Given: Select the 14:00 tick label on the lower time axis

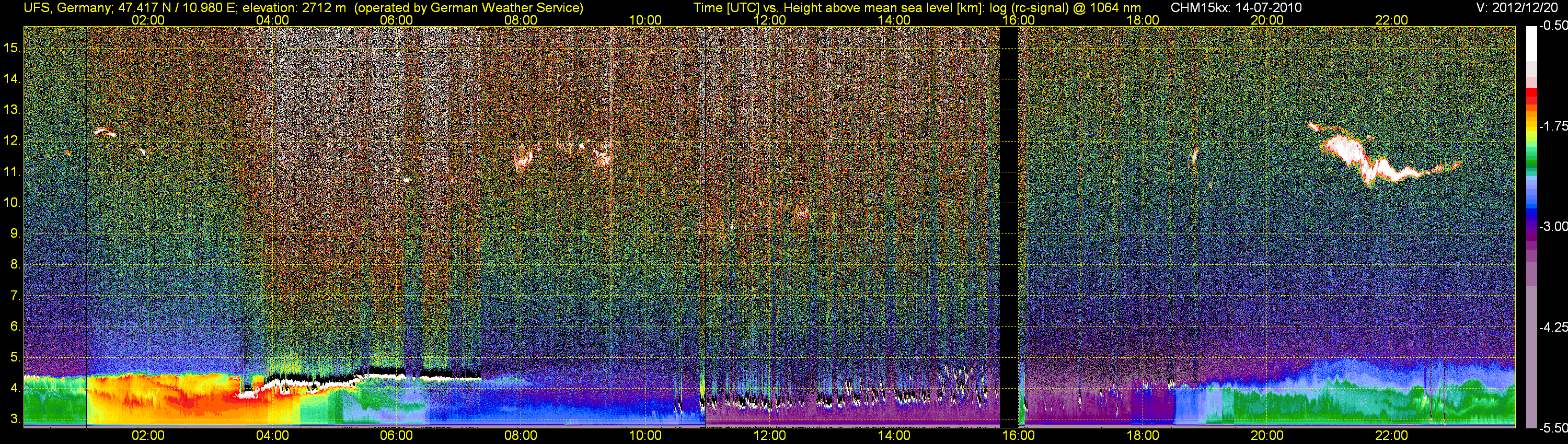Looking at the screenshot, I should pos(894,436).
